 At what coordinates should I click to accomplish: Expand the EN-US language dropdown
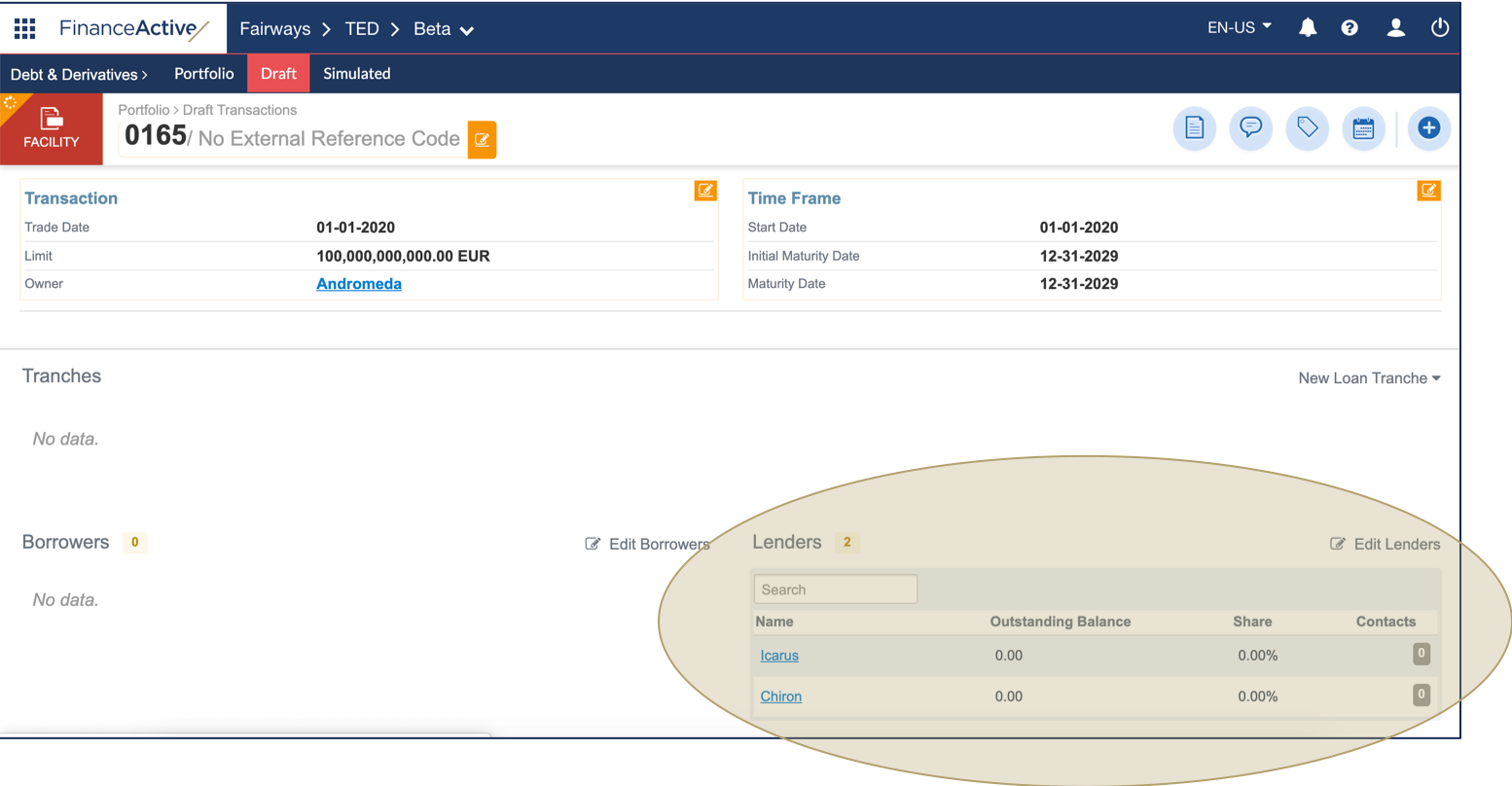pos(1239,28)
